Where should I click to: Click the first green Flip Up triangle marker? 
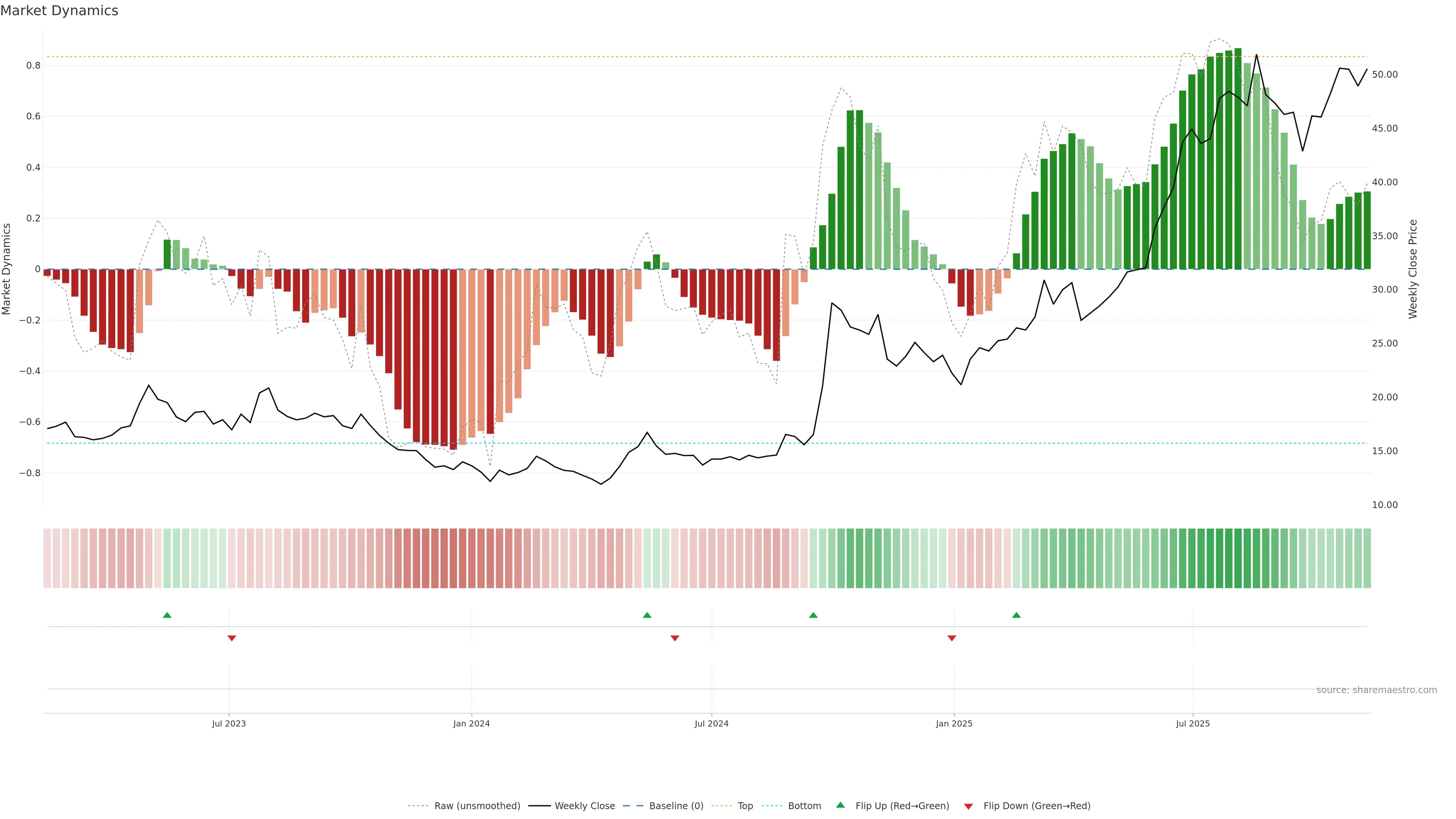point(167,615)
